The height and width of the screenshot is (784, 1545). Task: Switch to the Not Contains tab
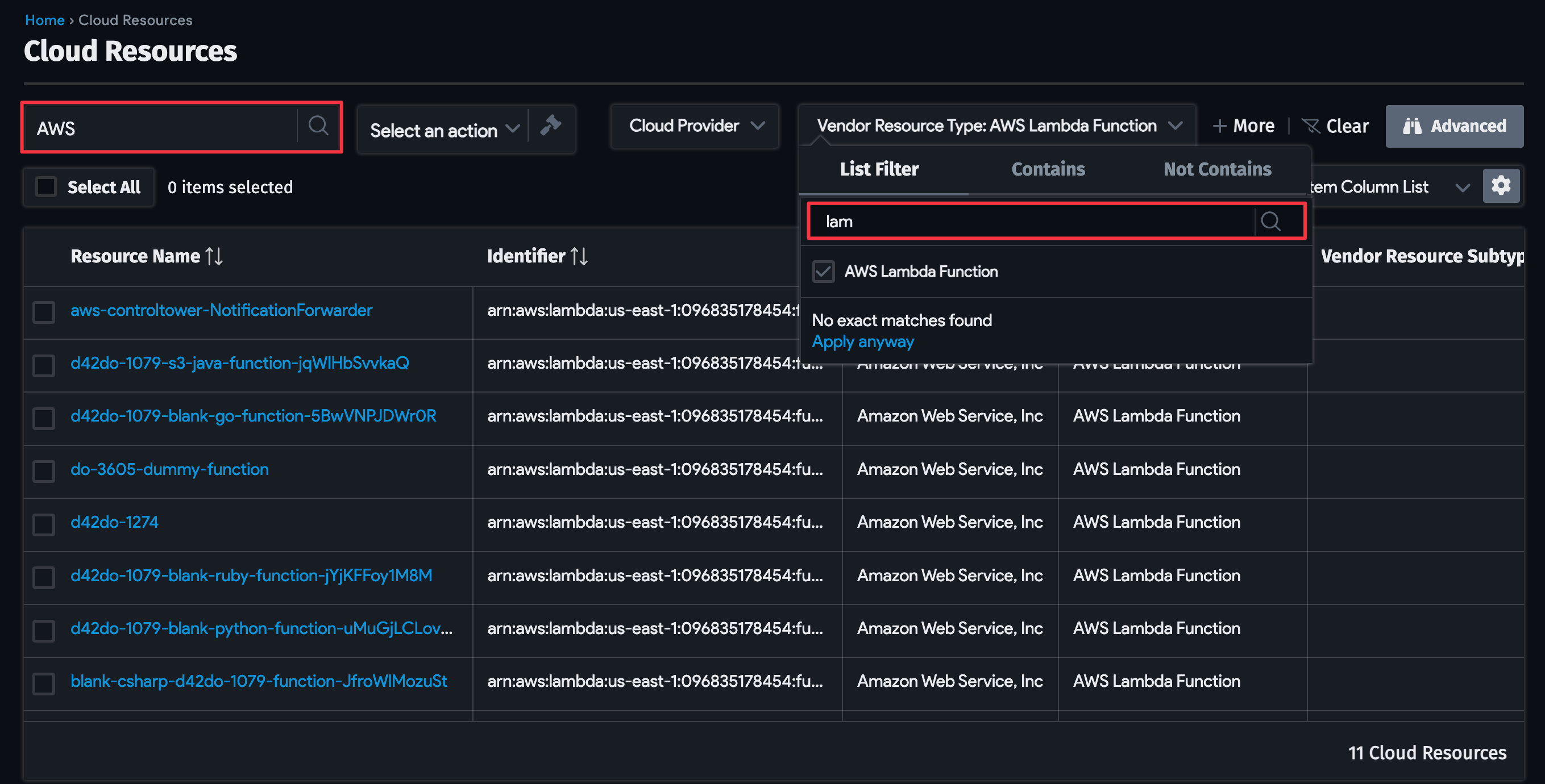point(1217,169)
